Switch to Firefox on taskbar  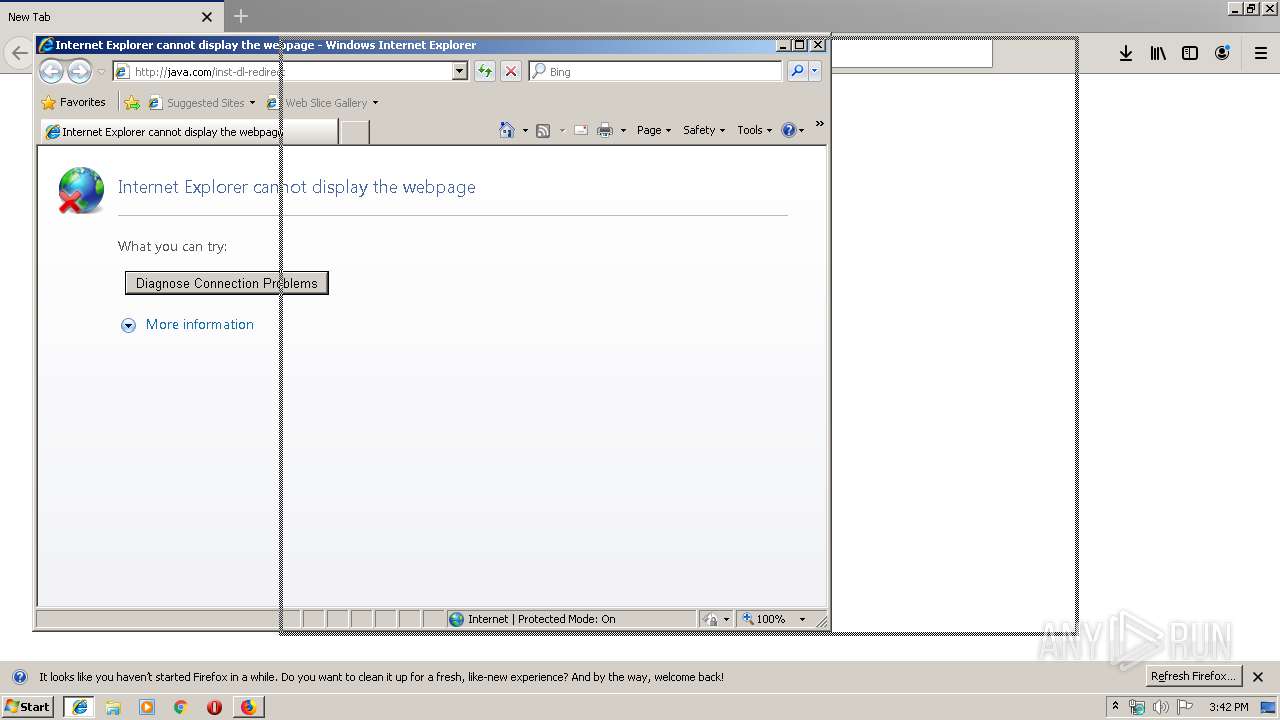click(x=248, y=707)
